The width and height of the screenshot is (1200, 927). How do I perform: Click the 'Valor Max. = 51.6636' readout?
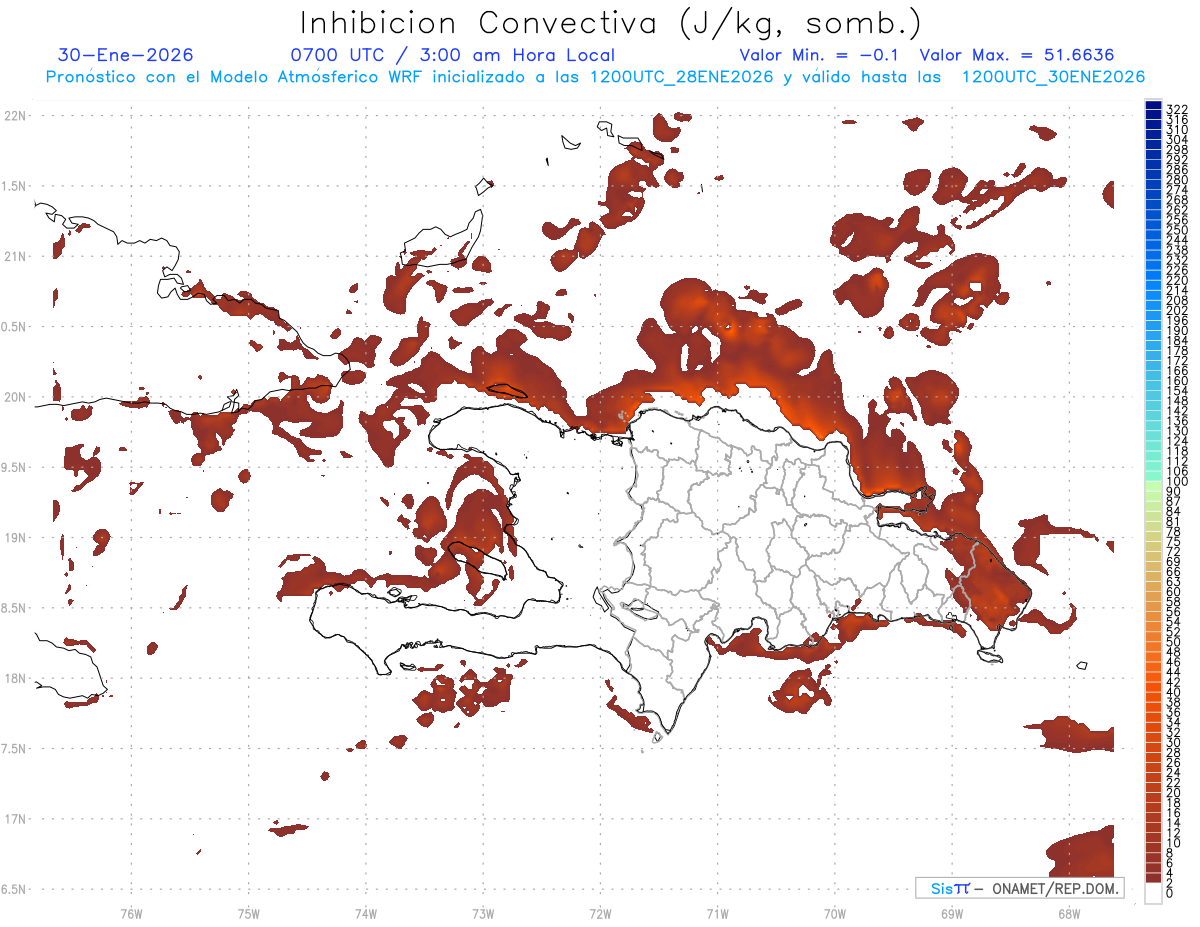(1017, 55)
